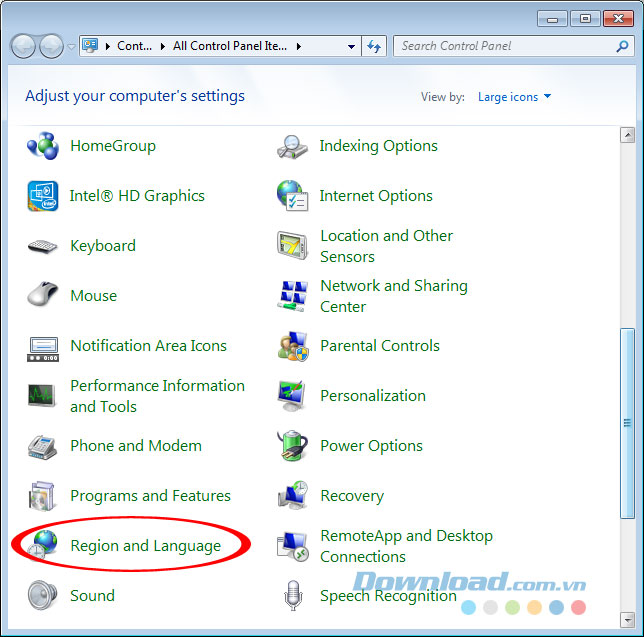Click the Phone and Modem icon
This screenshot has width=644, height=637.
(42, 447)
